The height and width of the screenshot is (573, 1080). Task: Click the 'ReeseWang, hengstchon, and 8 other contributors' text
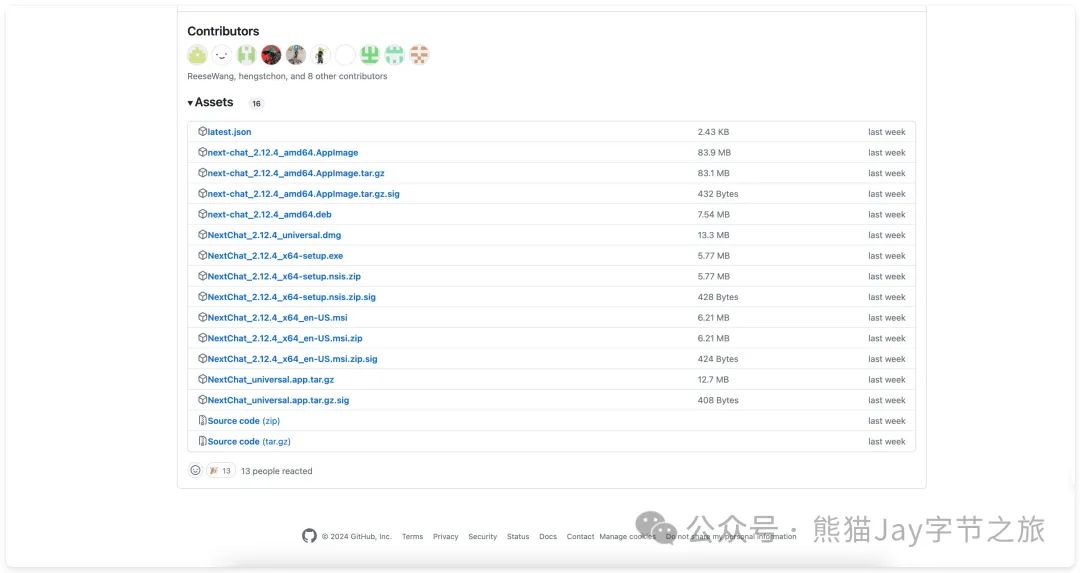[x=287, y=76]
